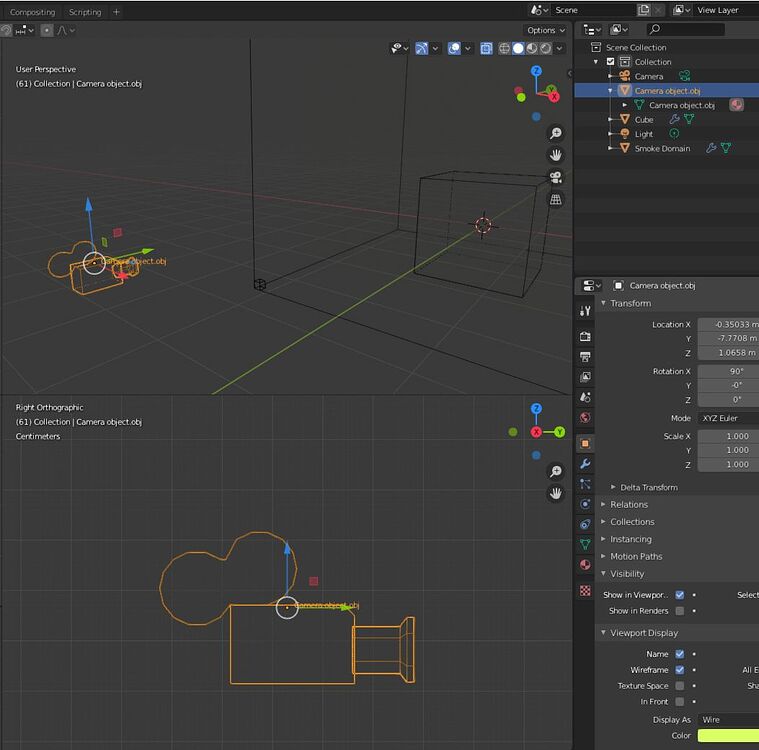Open the viewport Options dropdown

[x=546, y=30]
